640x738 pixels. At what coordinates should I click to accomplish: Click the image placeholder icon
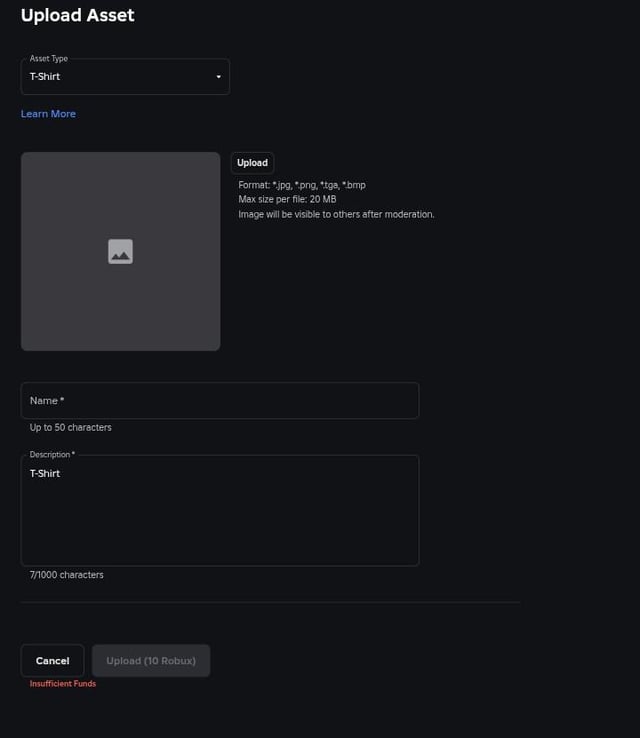click(120, 252)
